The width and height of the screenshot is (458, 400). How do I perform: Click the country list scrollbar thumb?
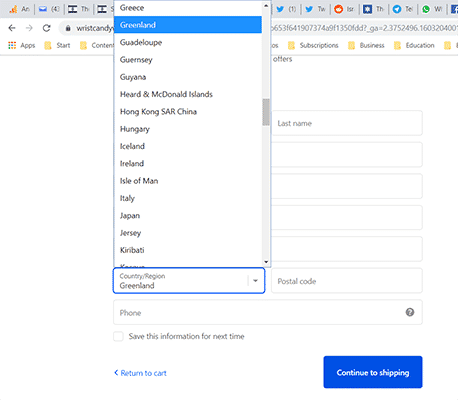tap(266, 112)
